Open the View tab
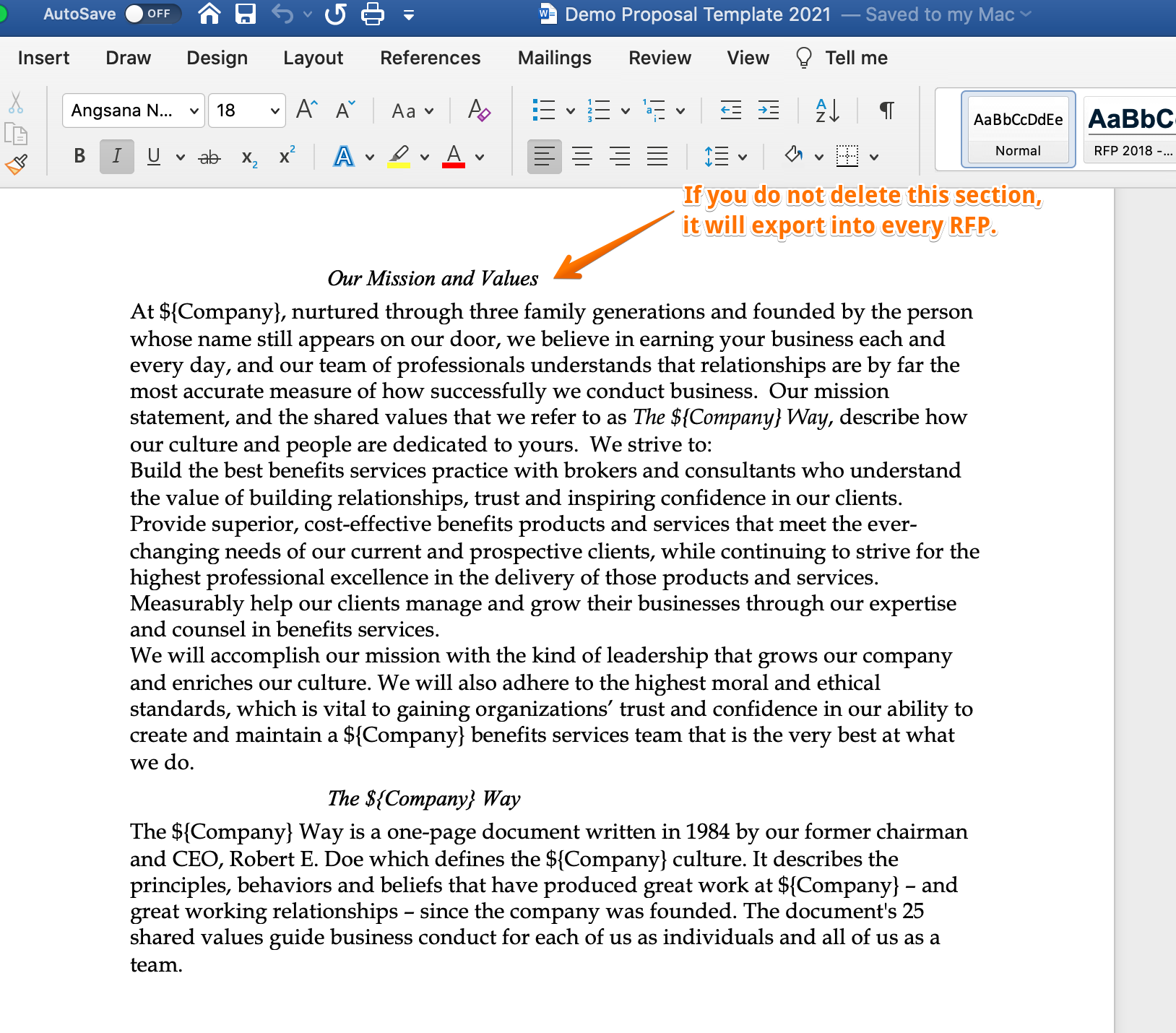The image size is (1176, 1033). coord(748,58)
